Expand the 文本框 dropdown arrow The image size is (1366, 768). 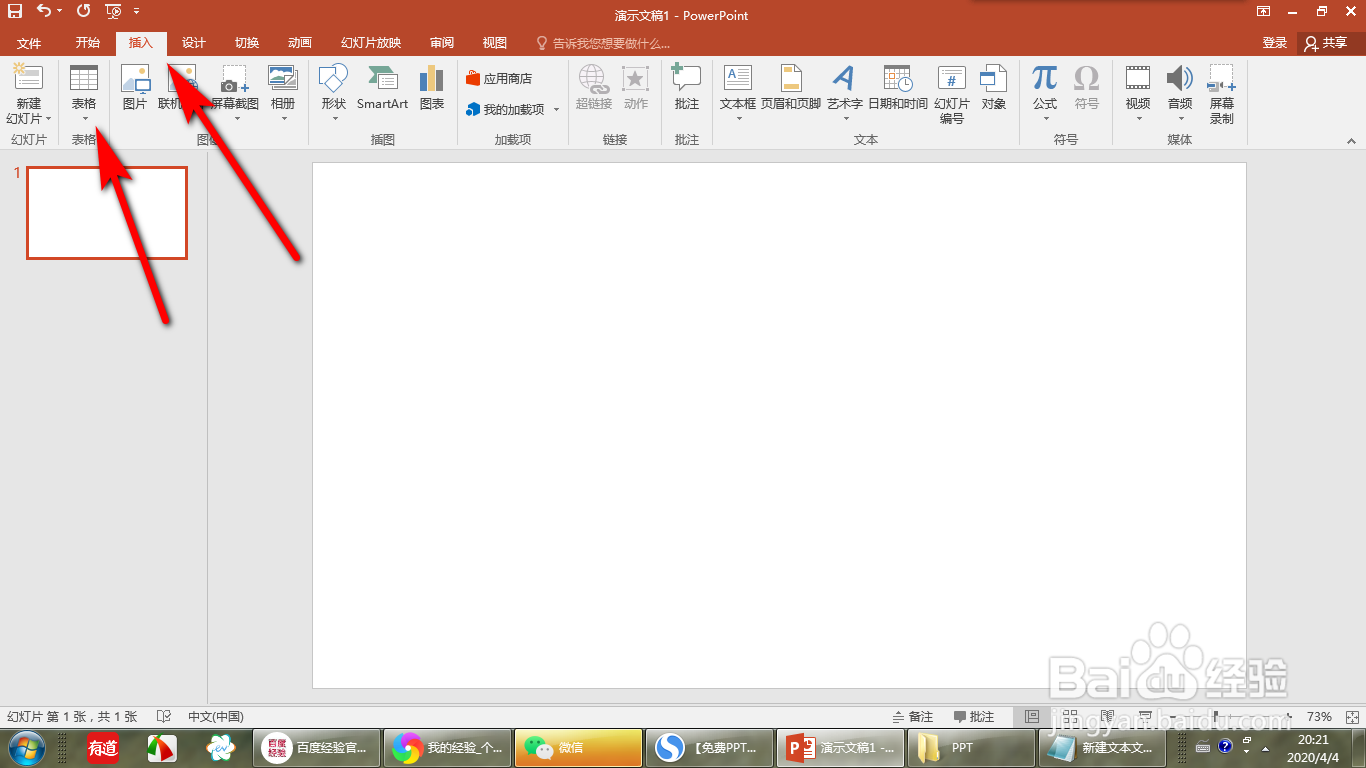tap(738, 119)
